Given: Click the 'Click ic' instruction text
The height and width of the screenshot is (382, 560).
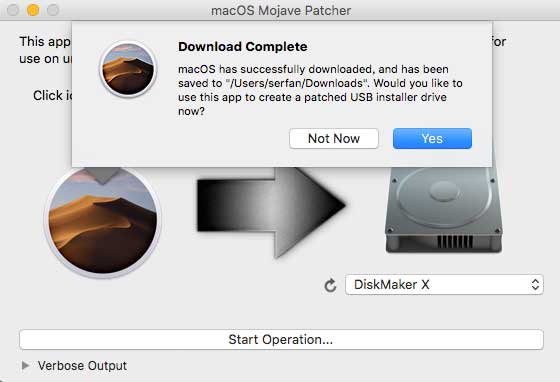Looking at the screenshot, I should point(53,95).
